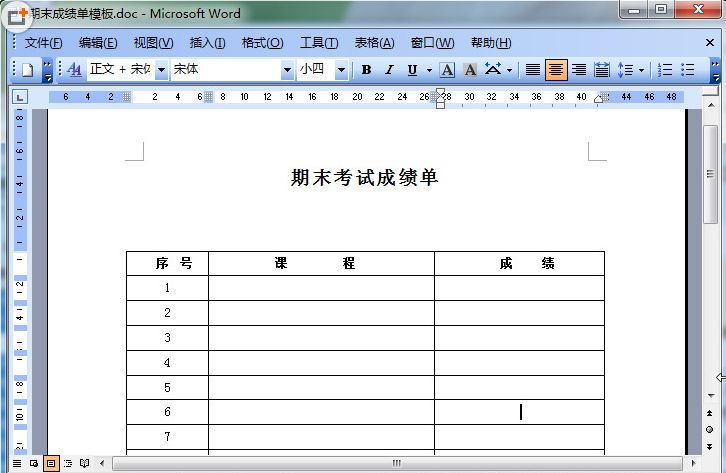Toggle Bold formatting
This screenshot has height=473, width=726.
tap(366, 70)
